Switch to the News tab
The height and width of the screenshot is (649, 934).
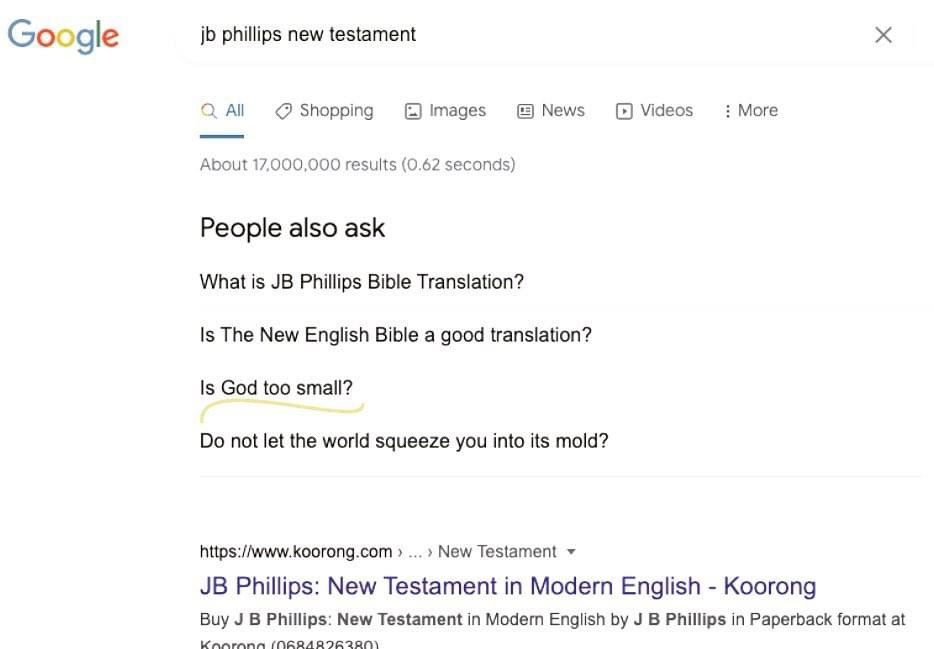551,111
